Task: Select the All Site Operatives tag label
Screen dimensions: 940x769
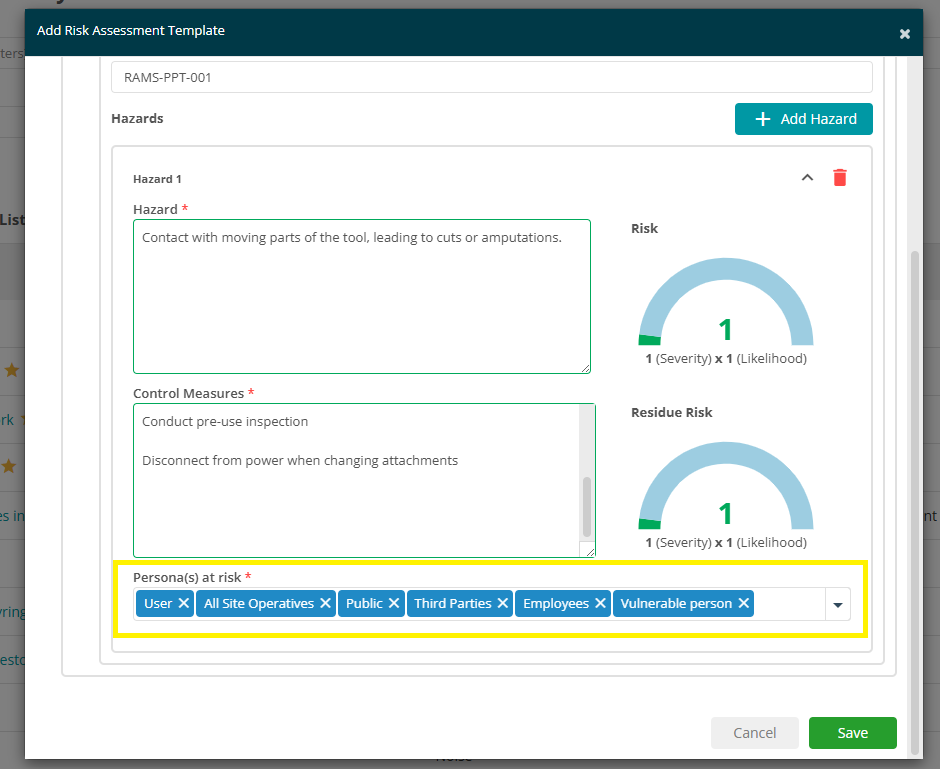Action: point(258,603)
